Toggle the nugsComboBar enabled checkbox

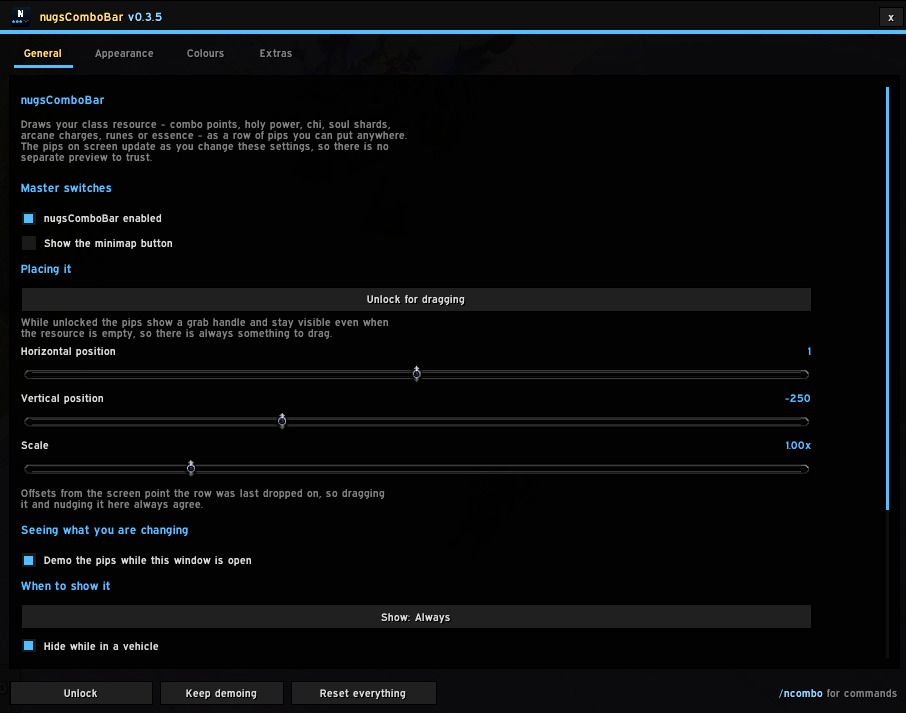(x=28, y=218)
